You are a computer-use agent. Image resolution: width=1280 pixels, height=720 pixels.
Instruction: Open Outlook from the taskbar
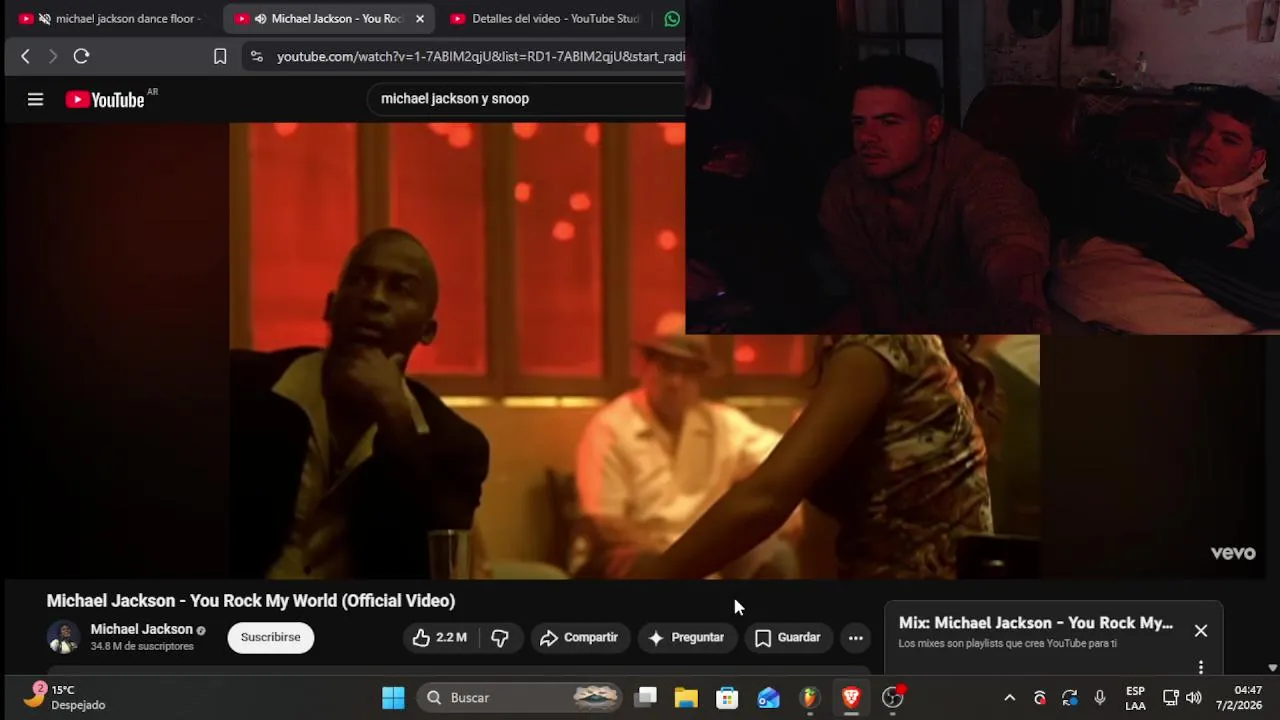coord(768,698)
